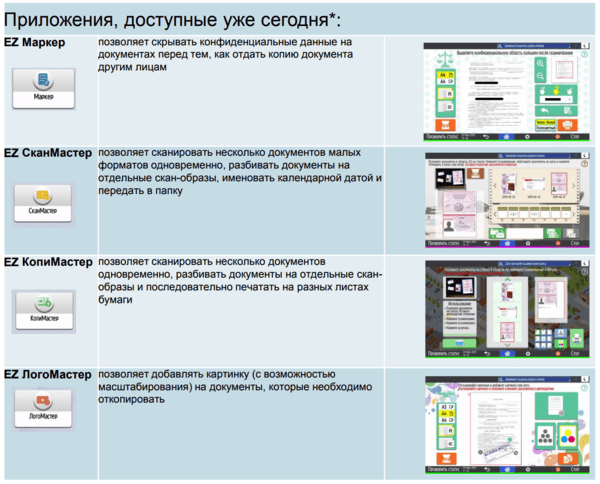Choose image position grid in КопиМастер
This screenshot has height=484, width=600.
click(x=543, y=339)
